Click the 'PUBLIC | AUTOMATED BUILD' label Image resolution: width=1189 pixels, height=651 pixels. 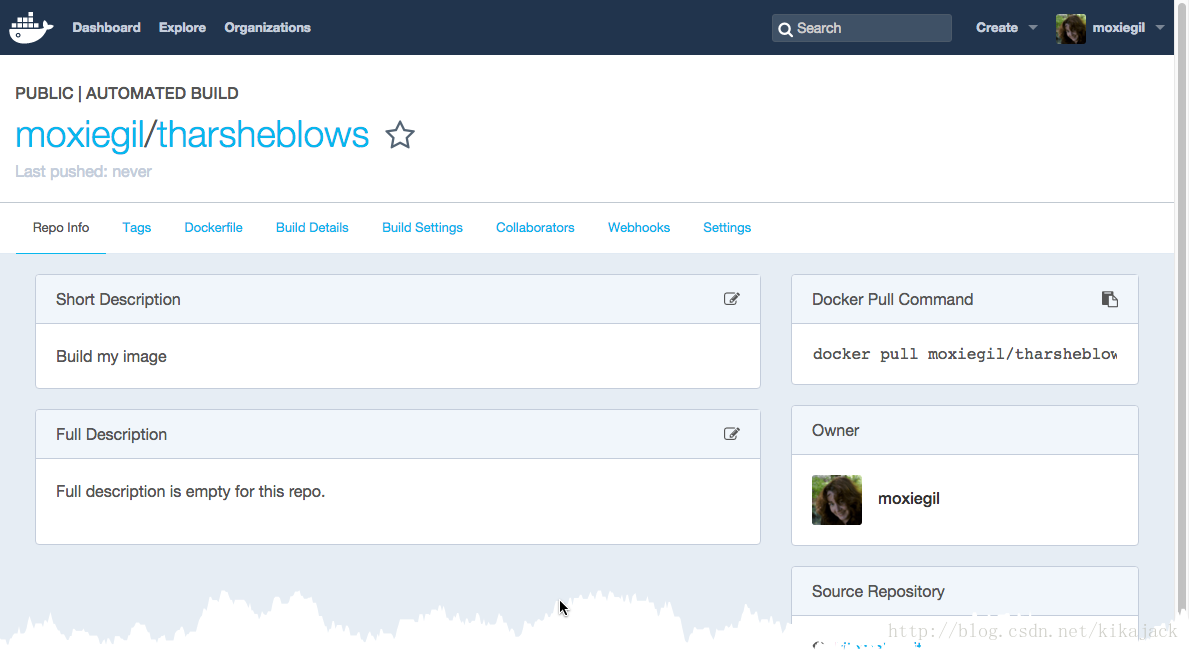(127, 93)
